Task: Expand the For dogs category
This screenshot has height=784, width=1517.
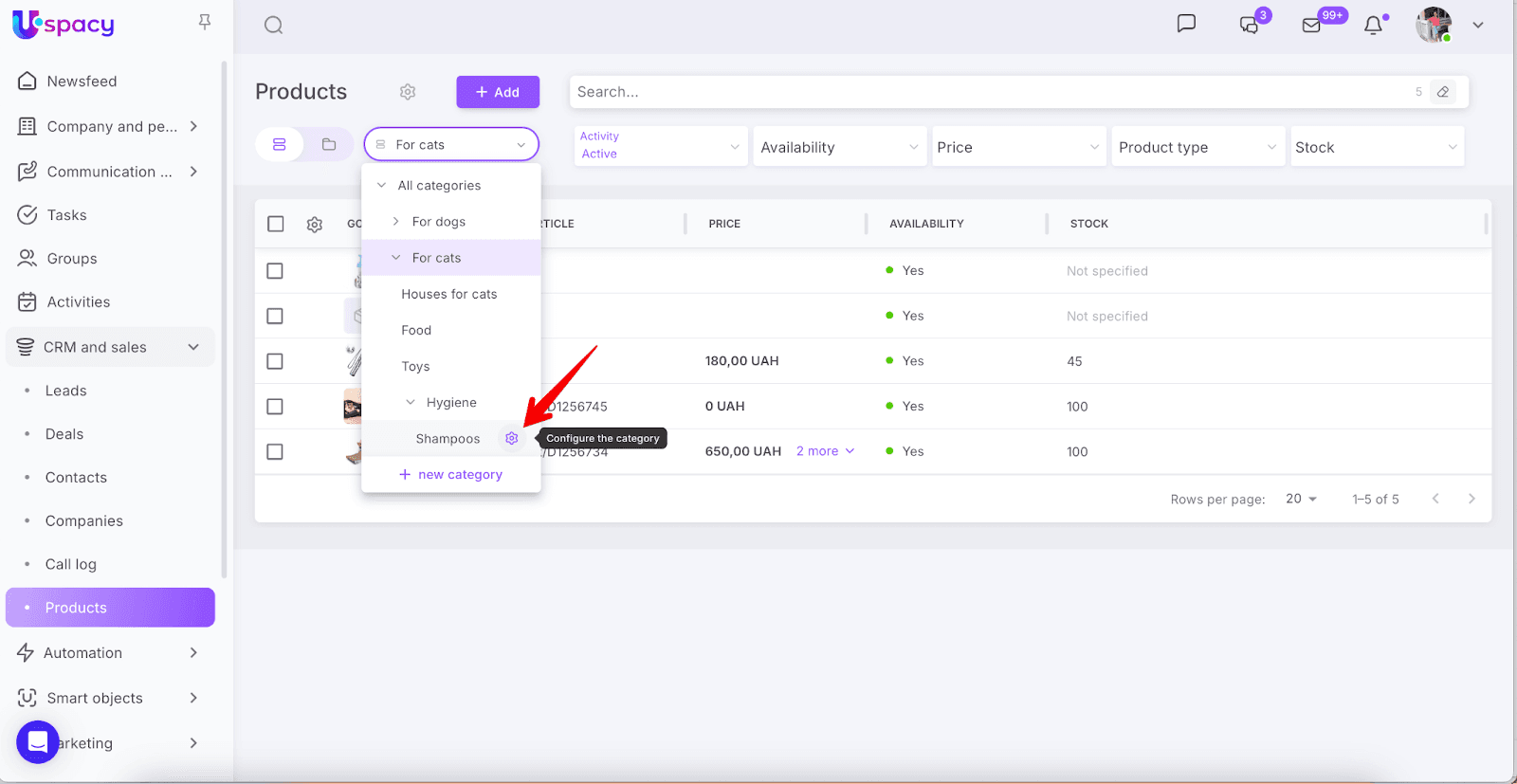Action: [396, 222]
